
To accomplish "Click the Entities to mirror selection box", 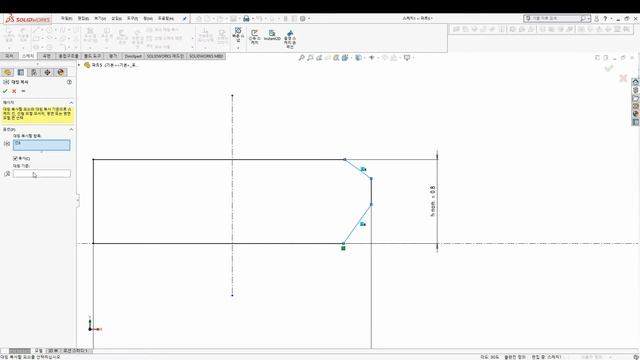I will click(42, 145).
